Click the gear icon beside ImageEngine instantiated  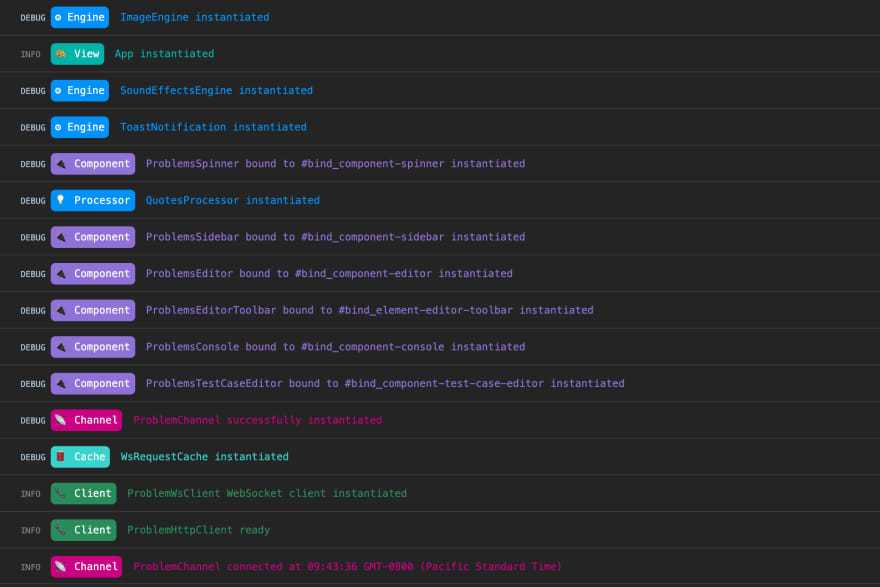(58, 17)
